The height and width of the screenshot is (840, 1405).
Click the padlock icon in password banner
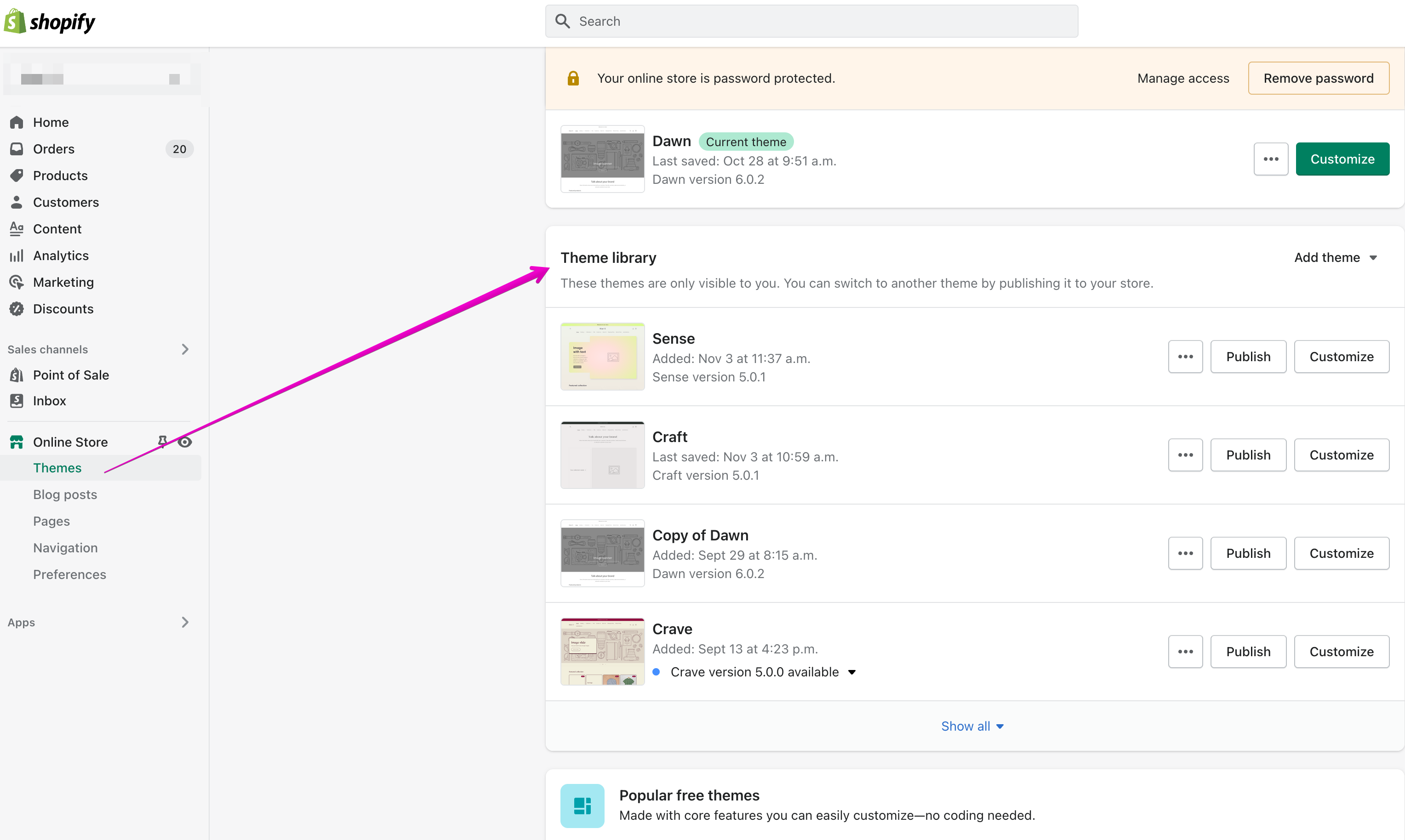tap(573, 78)
